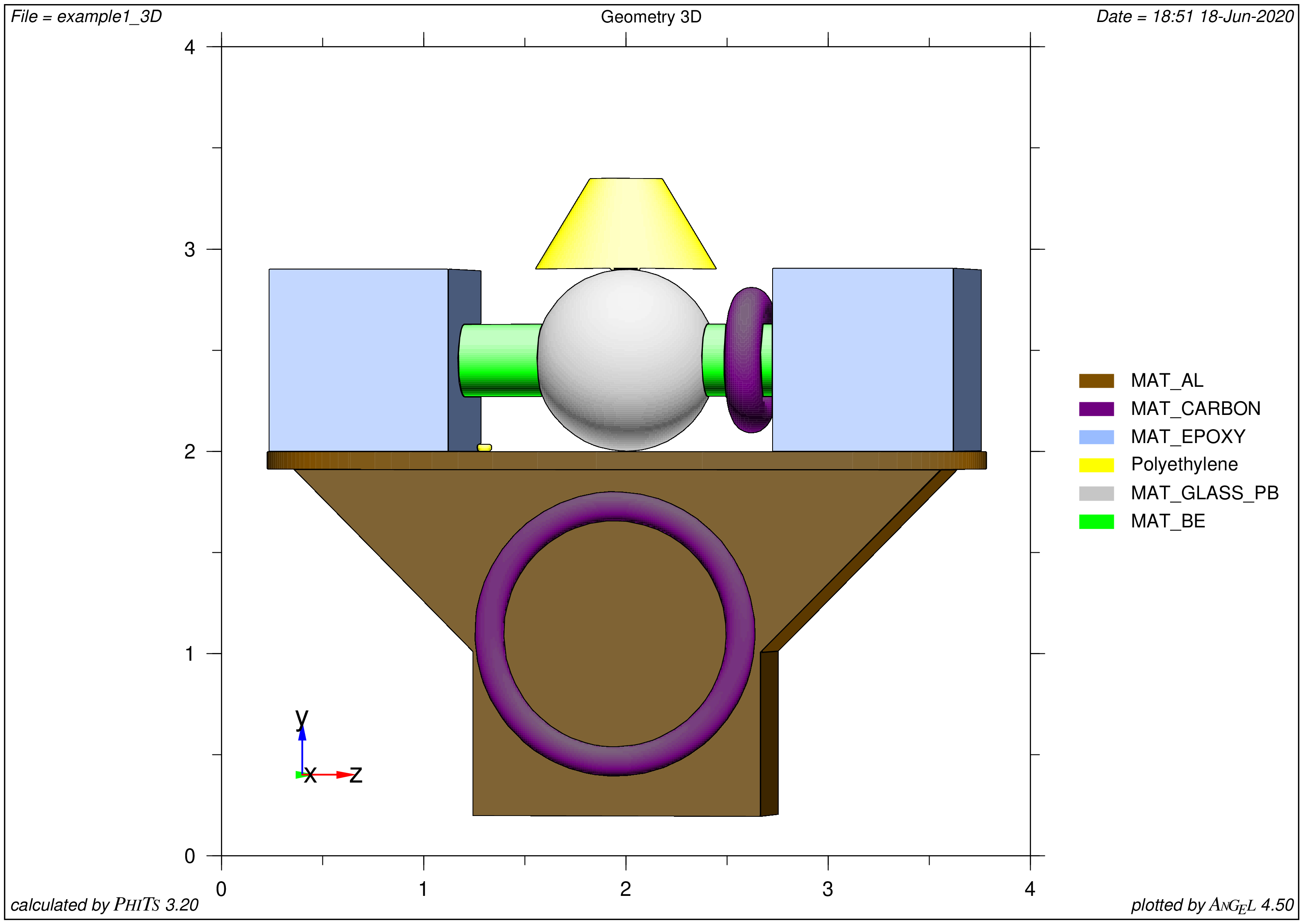The image size is (1303, 924).
Task: Select the Polyethylene legend label
Action: pos(1184,465)
